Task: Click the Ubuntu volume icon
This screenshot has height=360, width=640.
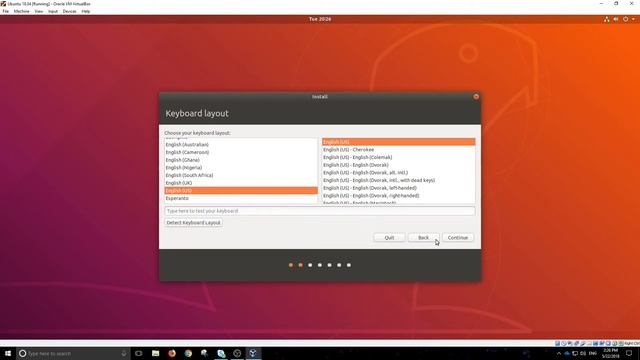Action: click(x=616, y=19)
